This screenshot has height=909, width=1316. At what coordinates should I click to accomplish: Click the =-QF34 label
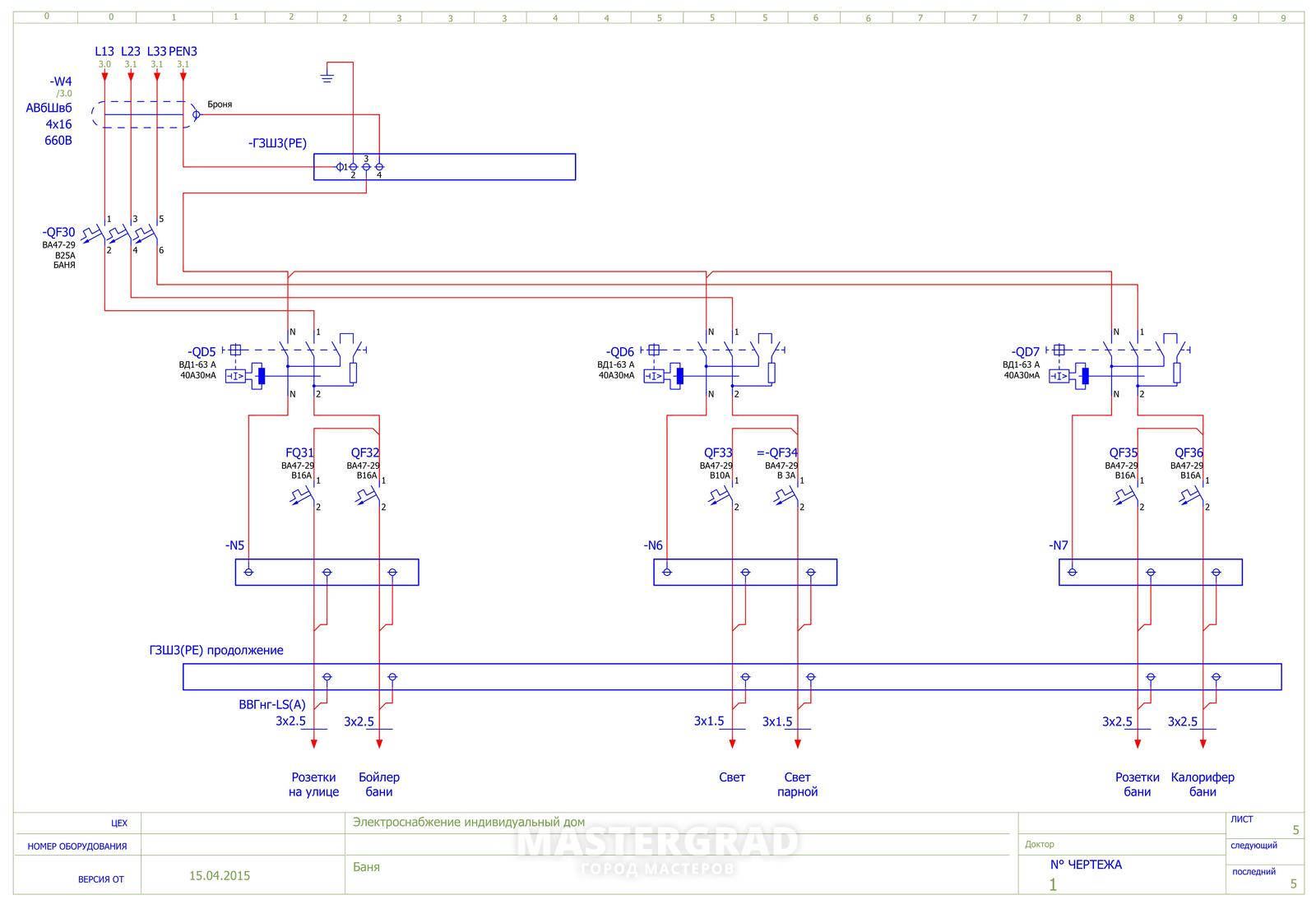[x=777, y=452]
